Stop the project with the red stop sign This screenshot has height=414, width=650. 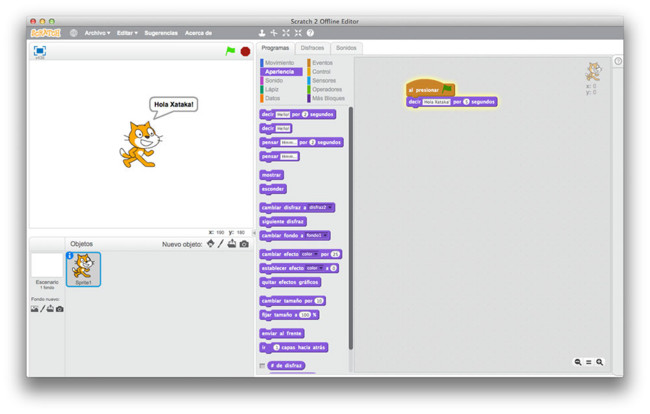(x=245, y=51)
